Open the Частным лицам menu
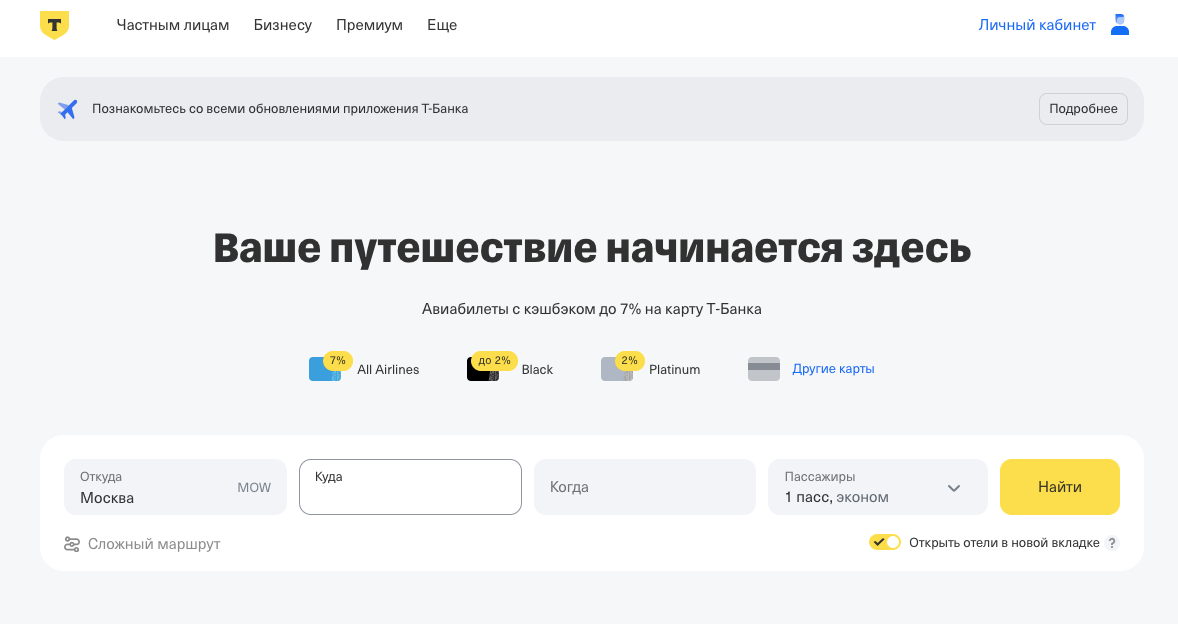Image resolution: width=1178 pixels, height=624 pixels. 173,25
